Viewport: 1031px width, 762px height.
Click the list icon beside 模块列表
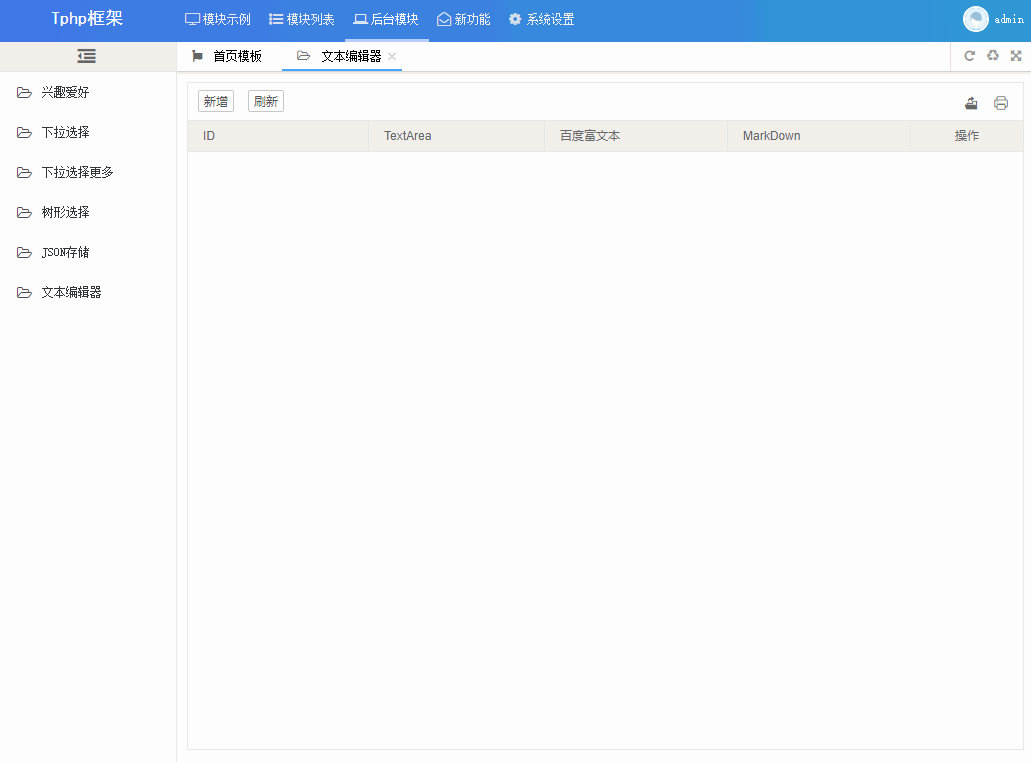point(276,20)
